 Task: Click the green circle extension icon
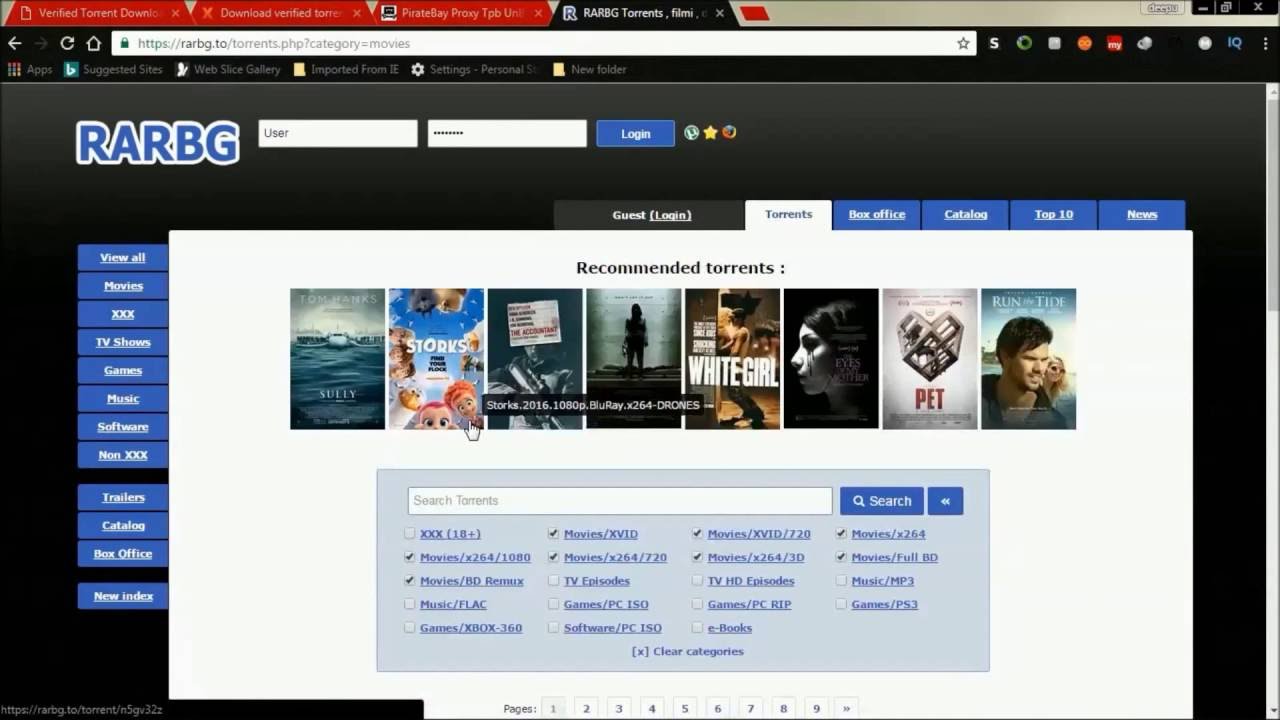tap(1024, 43)
